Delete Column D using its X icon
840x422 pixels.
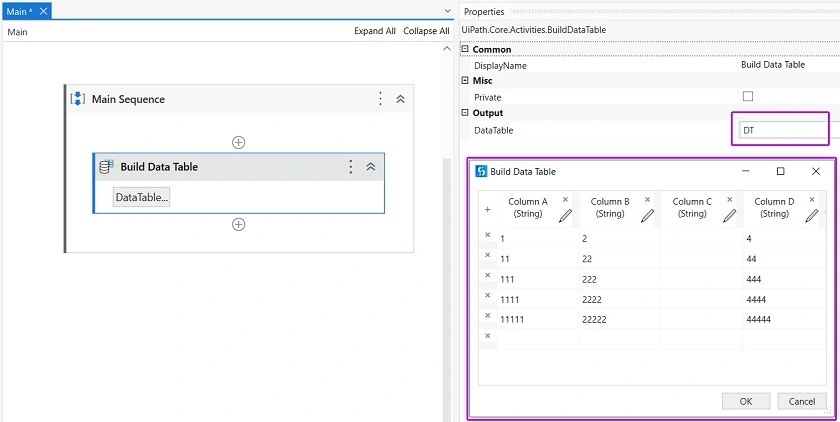point(812,199)
